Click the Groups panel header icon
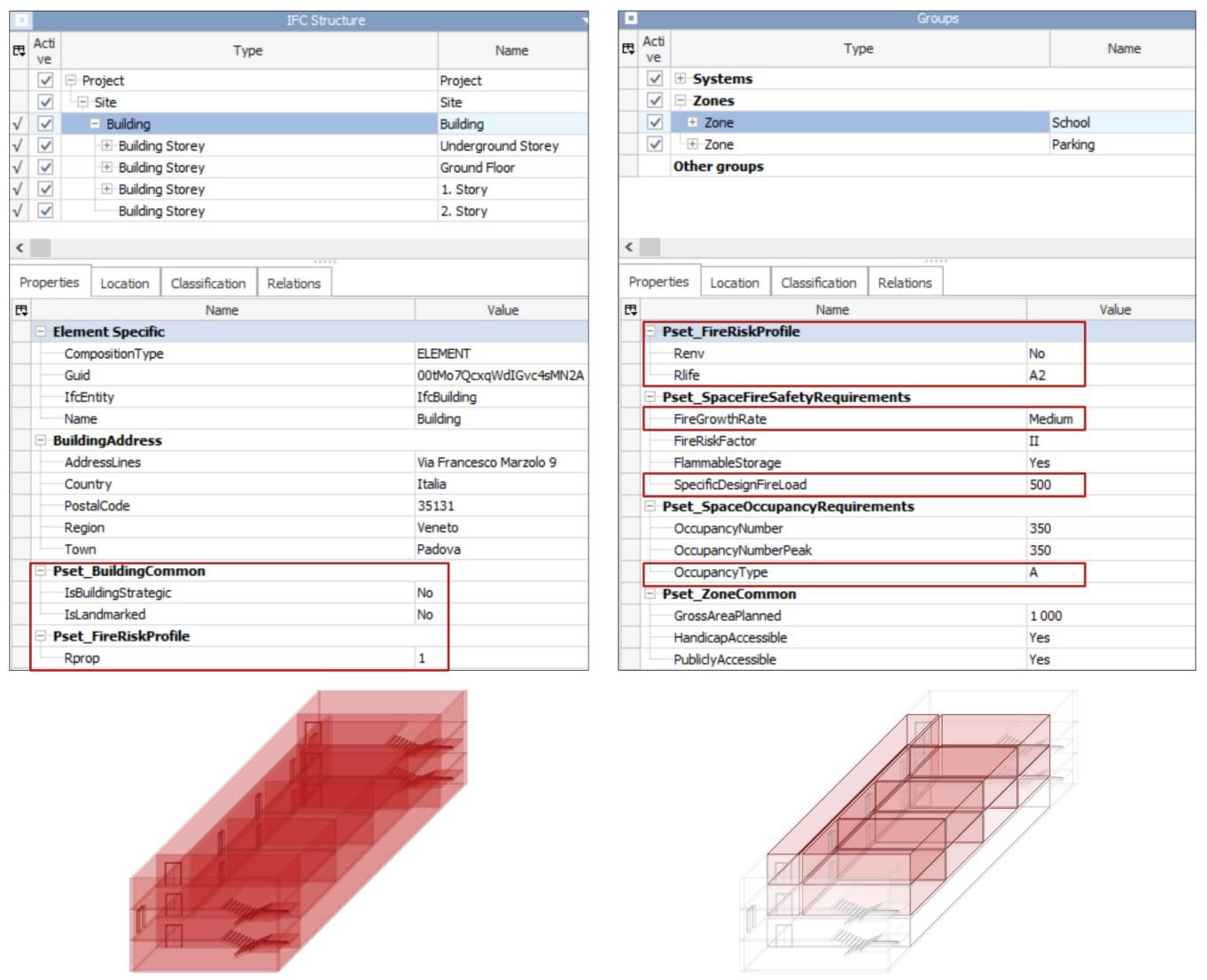 [631, 18]
